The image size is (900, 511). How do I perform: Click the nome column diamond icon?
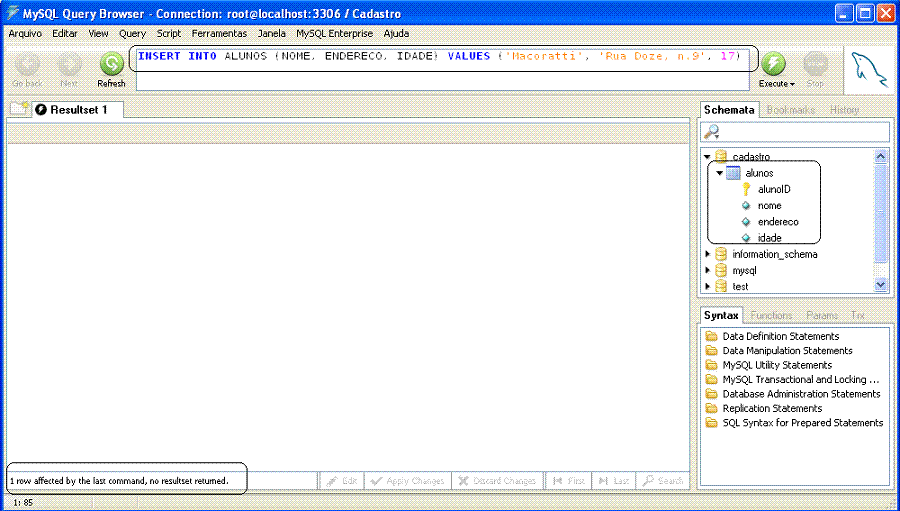[746, 206]
